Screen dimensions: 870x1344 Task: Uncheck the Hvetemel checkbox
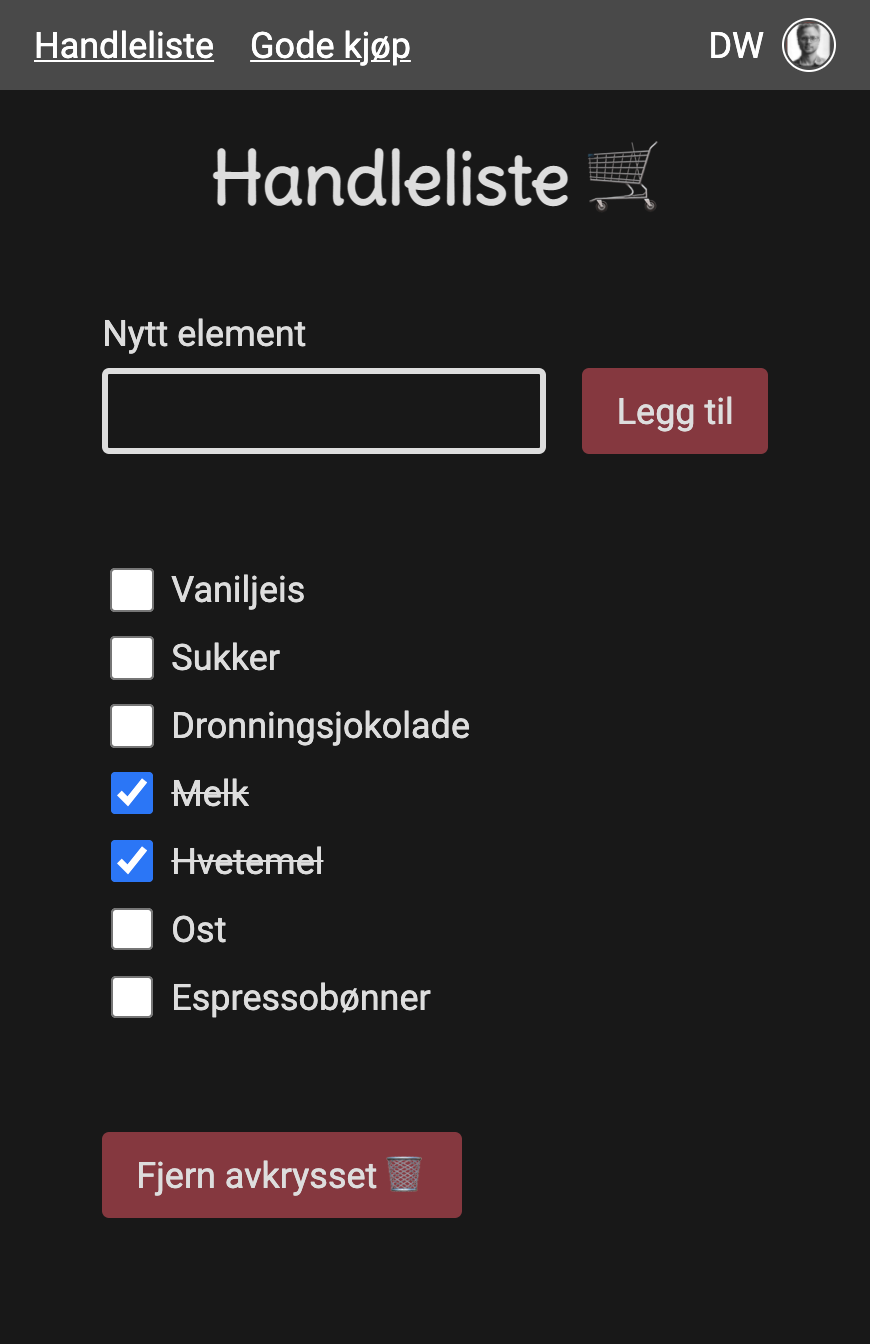click(131, 861)
